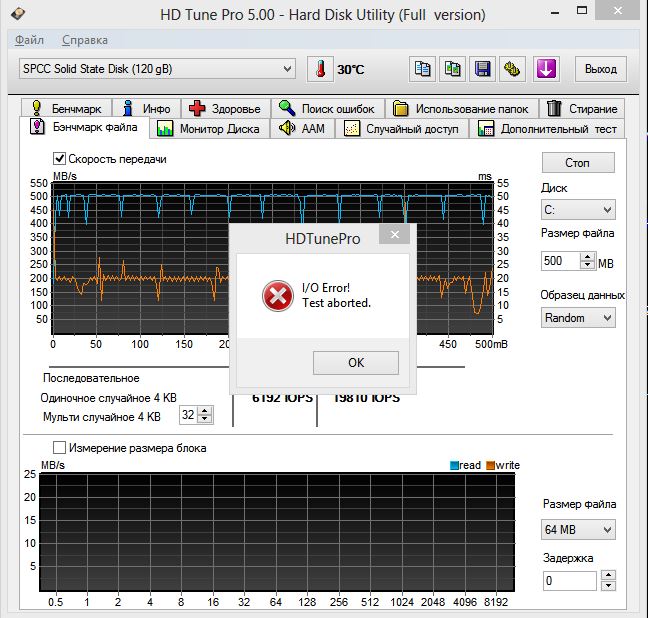Minimize the HD Tune Pro window
Image resolution: width=648 pixels, height=618 pixels.
tap(555, 12)
